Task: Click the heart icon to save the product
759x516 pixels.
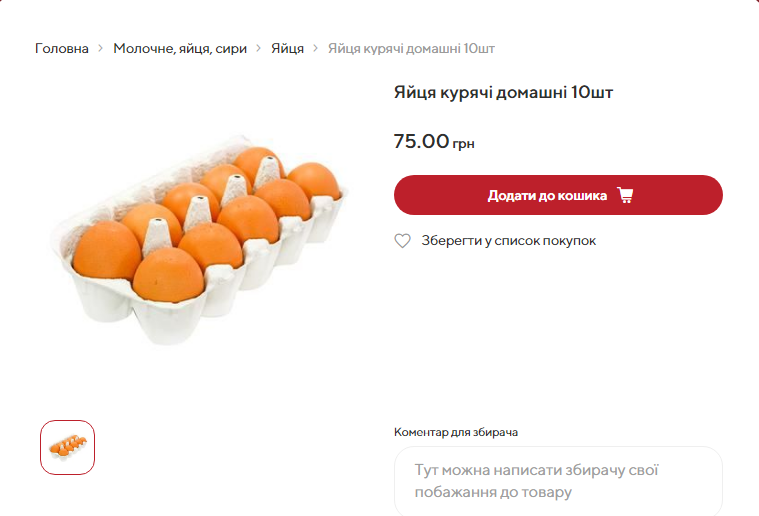Action: [402, 241]
